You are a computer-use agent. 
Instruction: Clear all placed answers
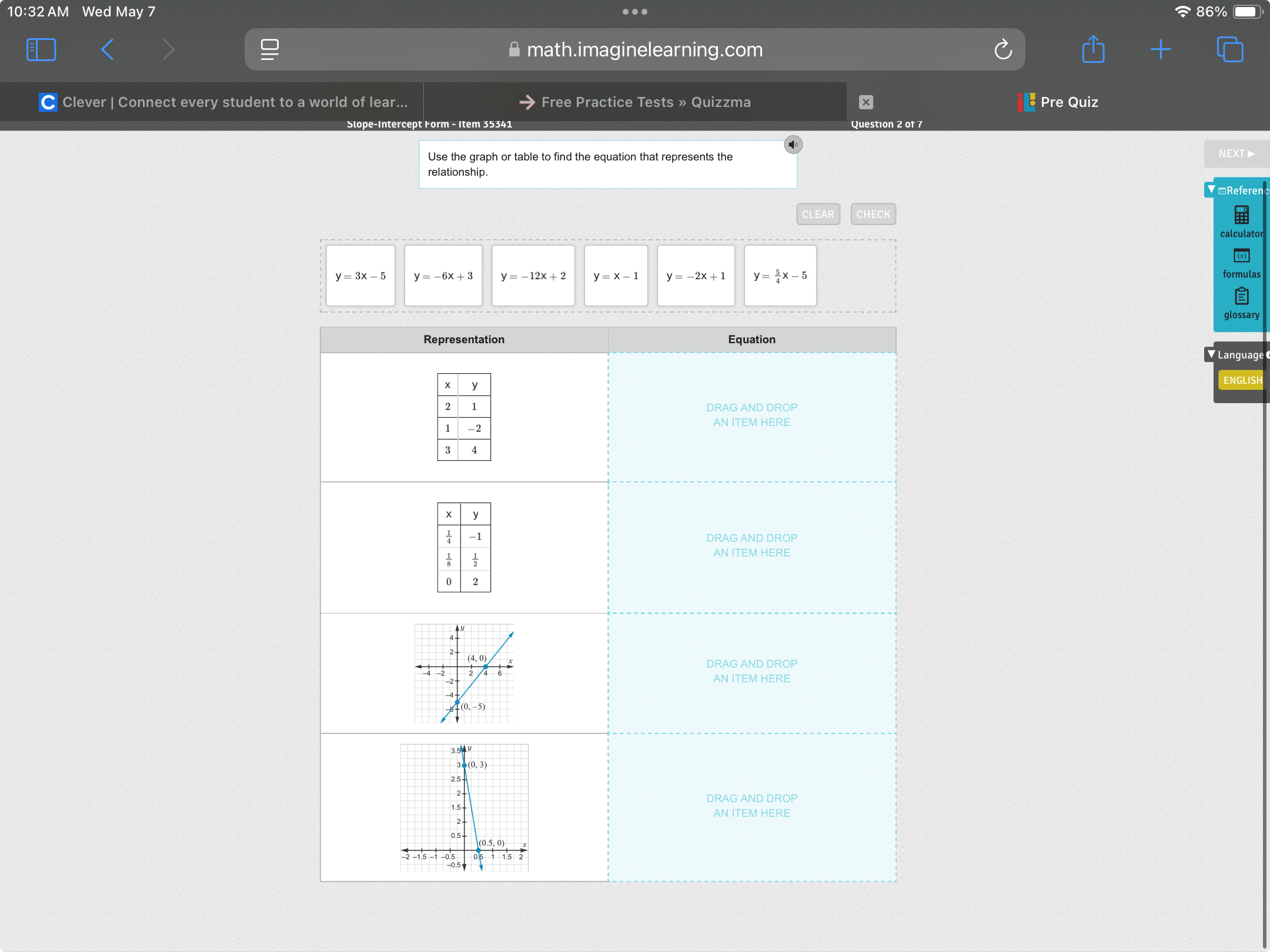818,214
